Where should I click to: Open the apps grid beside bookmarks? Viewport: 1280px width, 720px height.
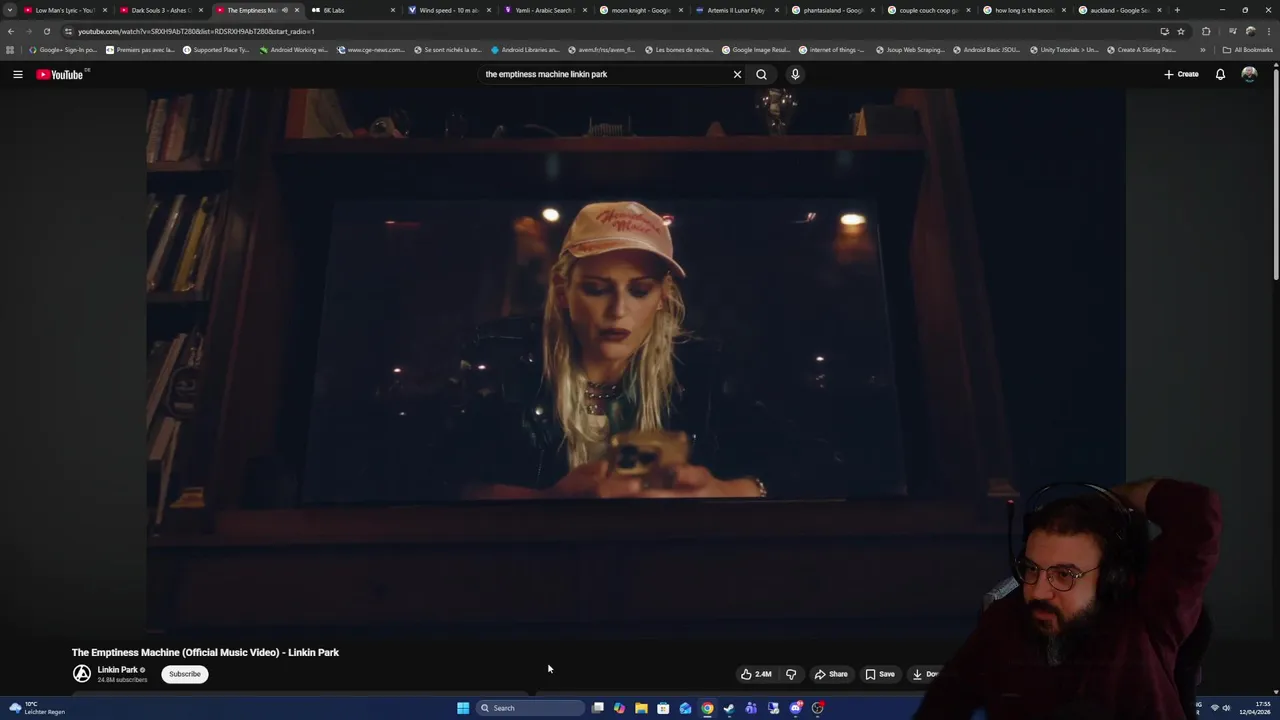(x=10, y=49)
